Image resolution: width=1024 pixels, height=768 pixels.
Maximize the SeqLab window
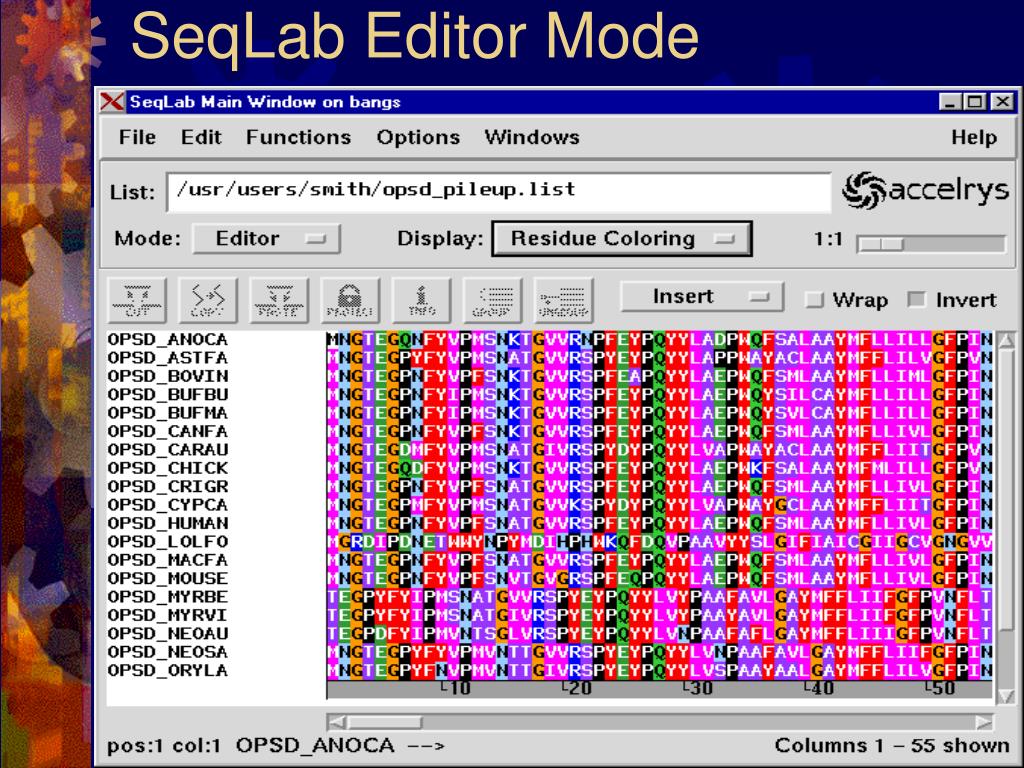[976, 102]
